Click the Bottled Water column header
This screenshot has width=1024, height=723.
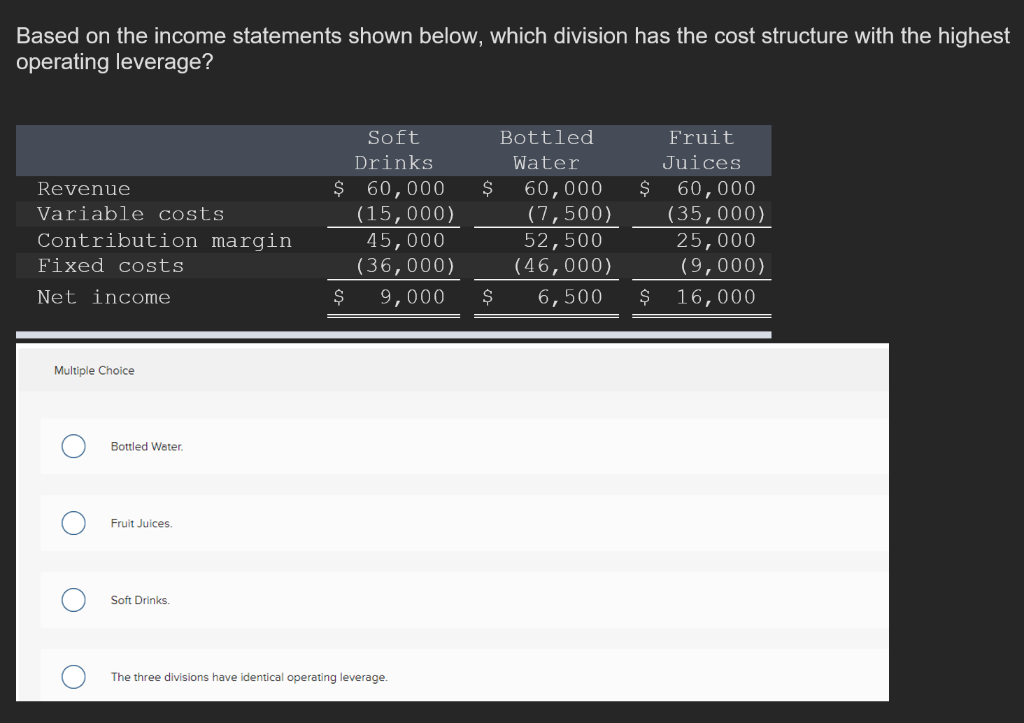(x=546, y=150)
